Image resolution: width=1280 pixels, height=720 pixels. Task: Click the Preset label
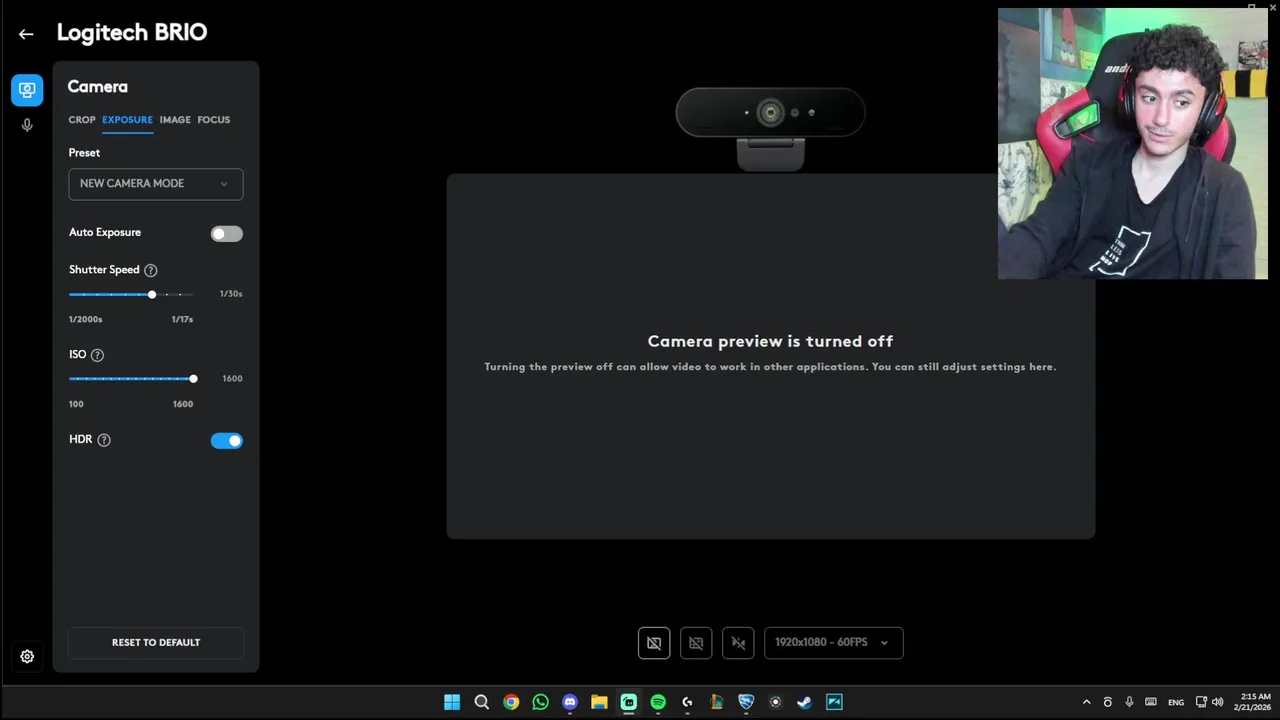coord(84,153)
